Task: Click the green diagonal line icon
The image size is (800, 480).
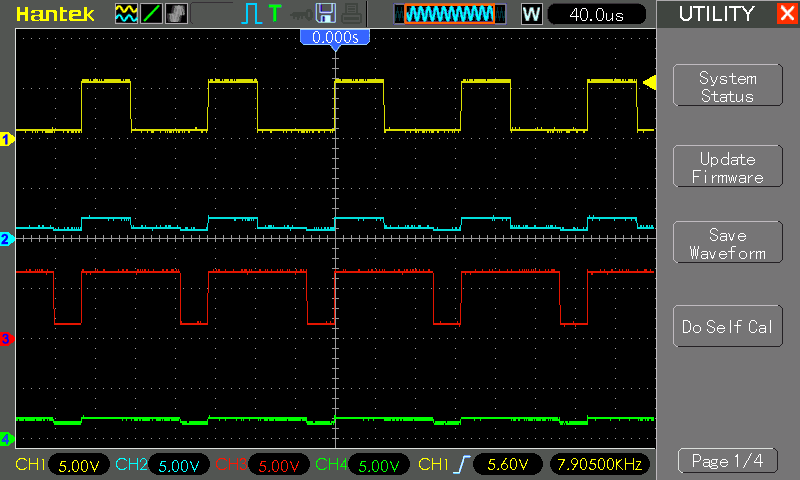Action: coord(152,14)
